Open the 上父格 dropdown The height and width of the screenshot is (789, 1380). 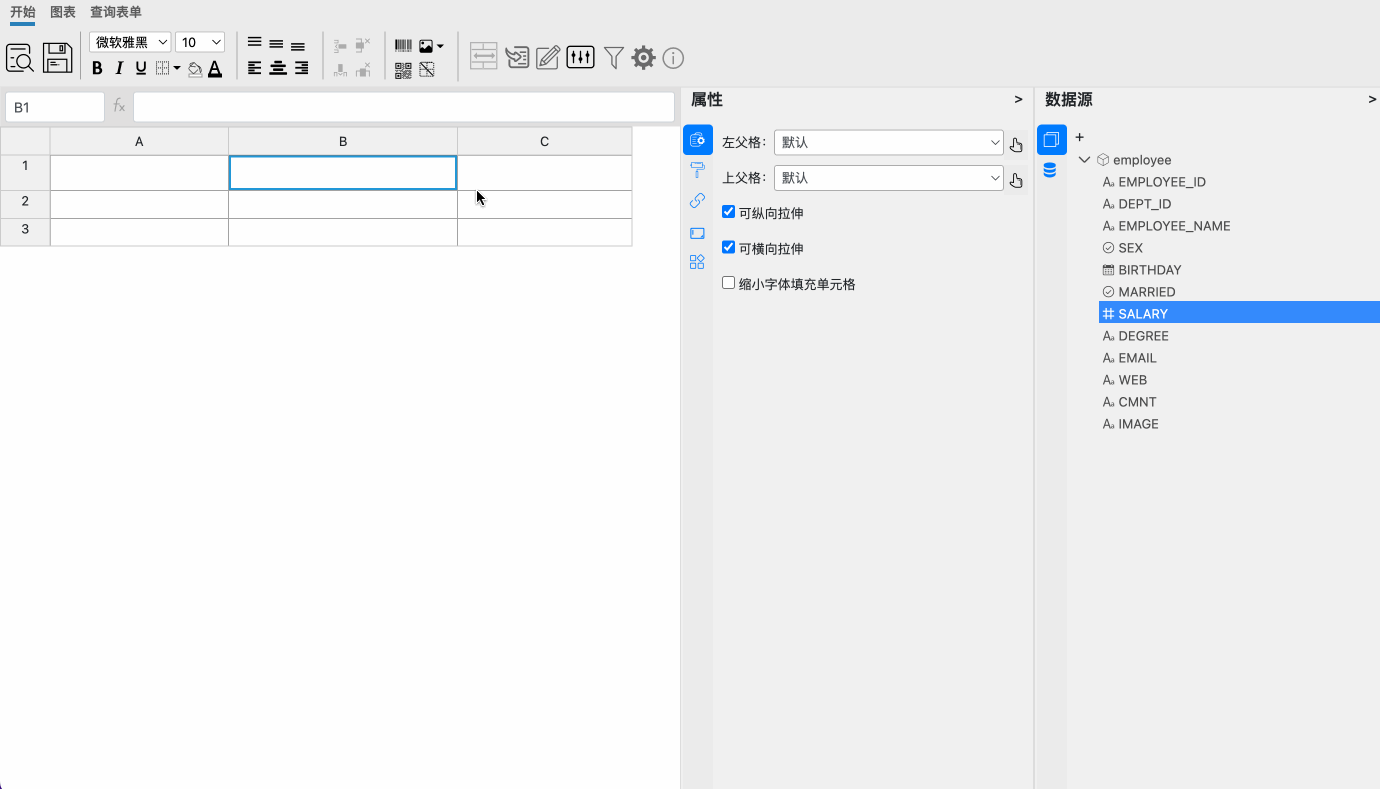click(x=889, y=178)
